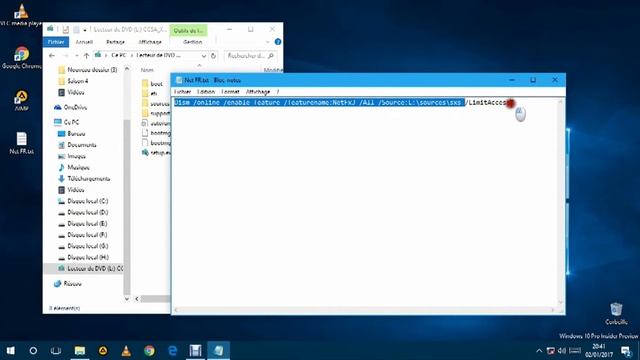Open Cortana search circle on taskbar
Image resolution: width=640 pixels, height=360 pixels.
pyautogui.click(x=33, y=350)
